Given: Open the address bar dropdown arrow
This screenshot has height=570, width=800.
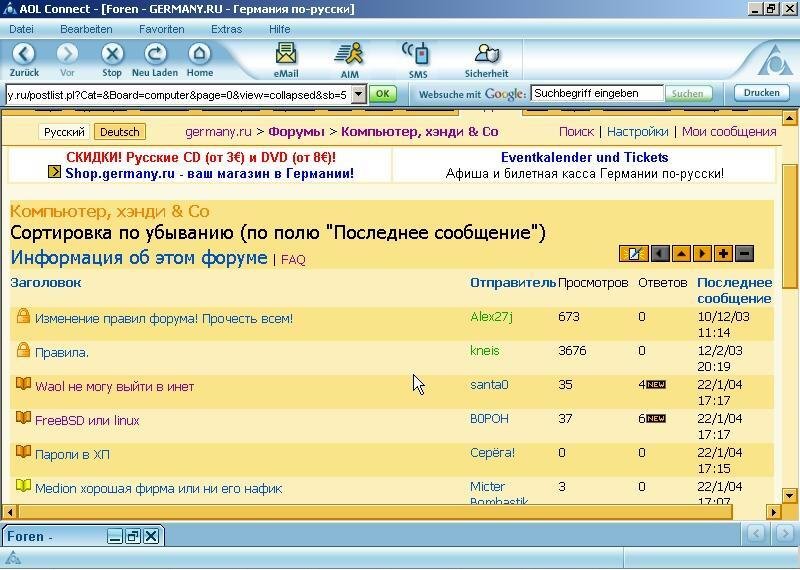Looking at the screenshot, I should pyautogui.click(x=359, y=94).
